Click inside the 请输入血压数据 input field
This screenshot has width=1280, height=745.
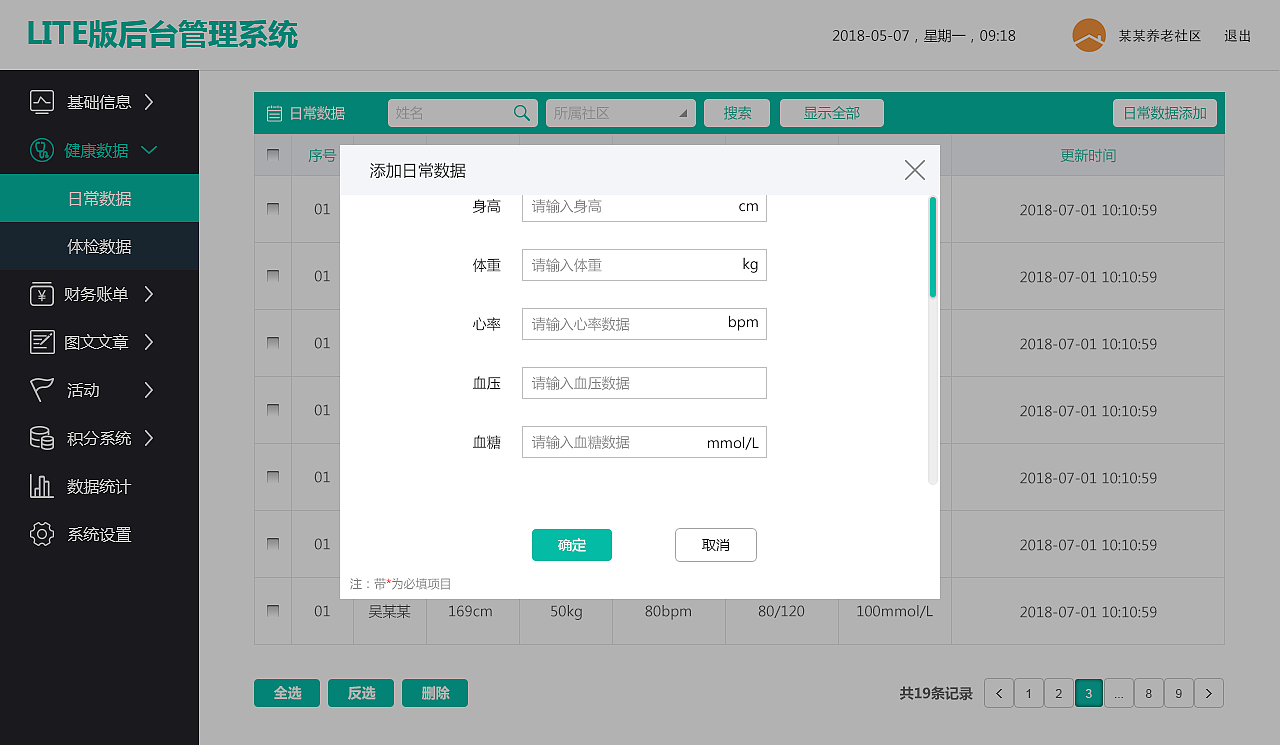(x=643, y=382)
